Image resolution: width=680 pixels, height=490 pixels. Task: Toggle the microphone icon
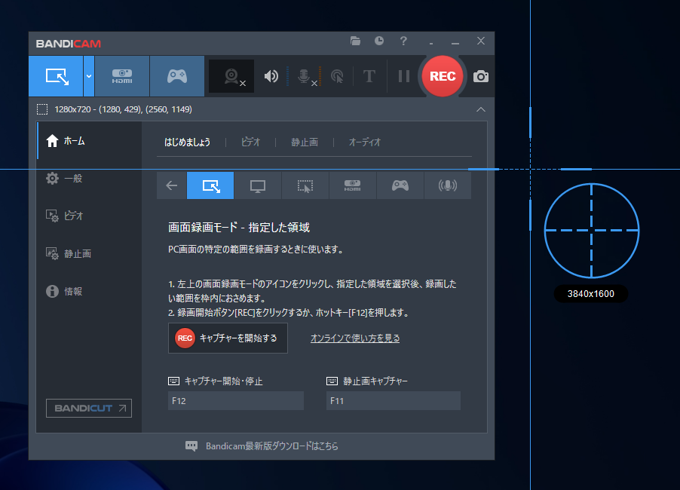click(x=305, y=76)
